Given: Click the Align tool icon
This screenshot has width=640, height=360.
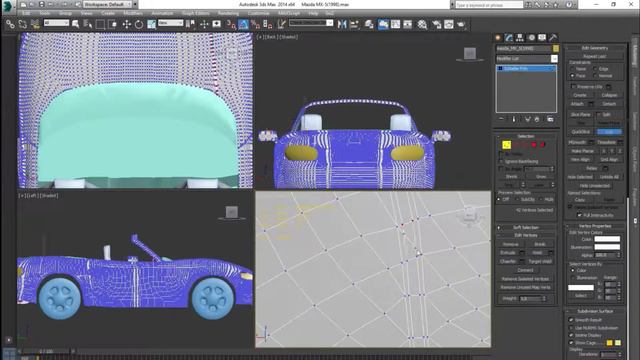Looking at the screenshot, I should (x=354, y=24).
